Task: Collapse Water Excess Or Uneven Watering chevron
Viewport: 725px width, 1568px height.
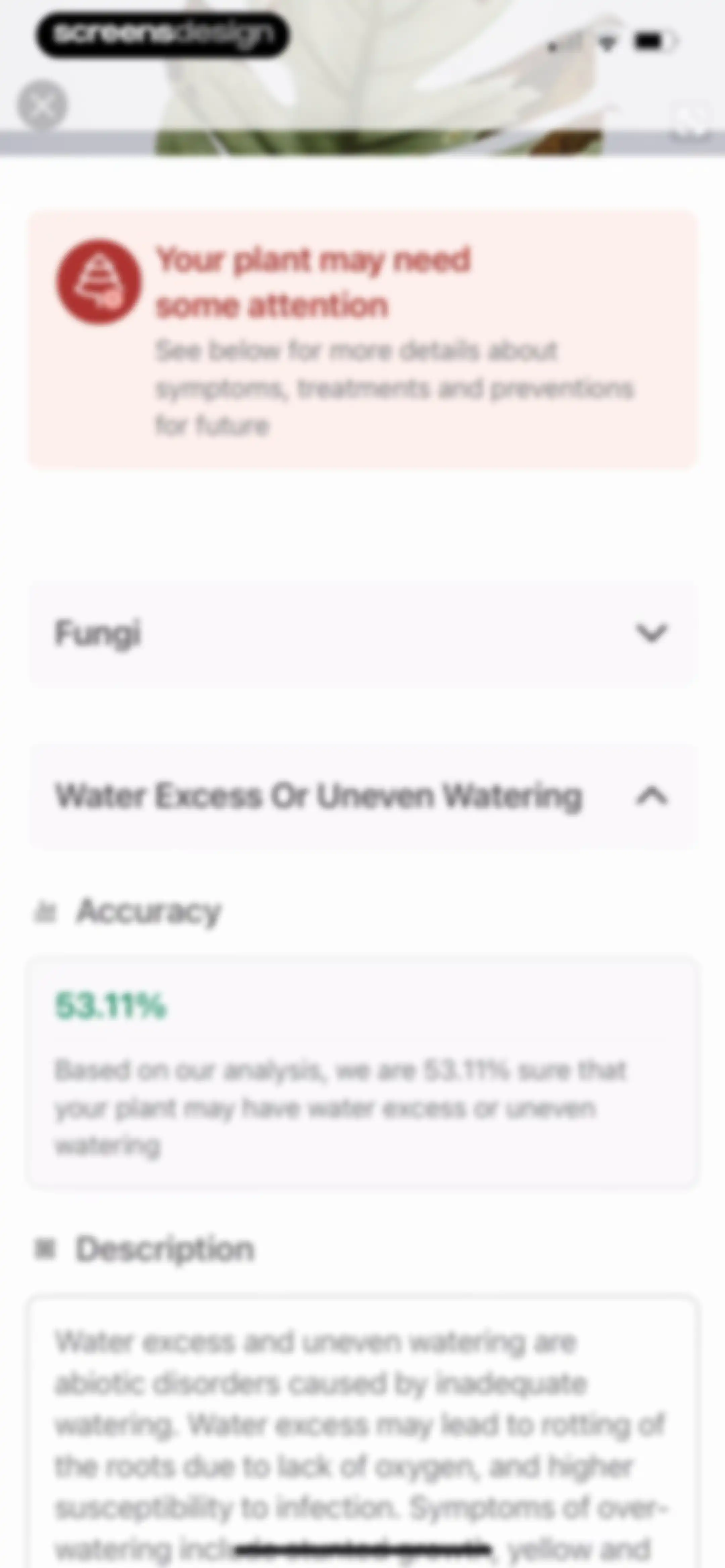Action: [652, 796]
